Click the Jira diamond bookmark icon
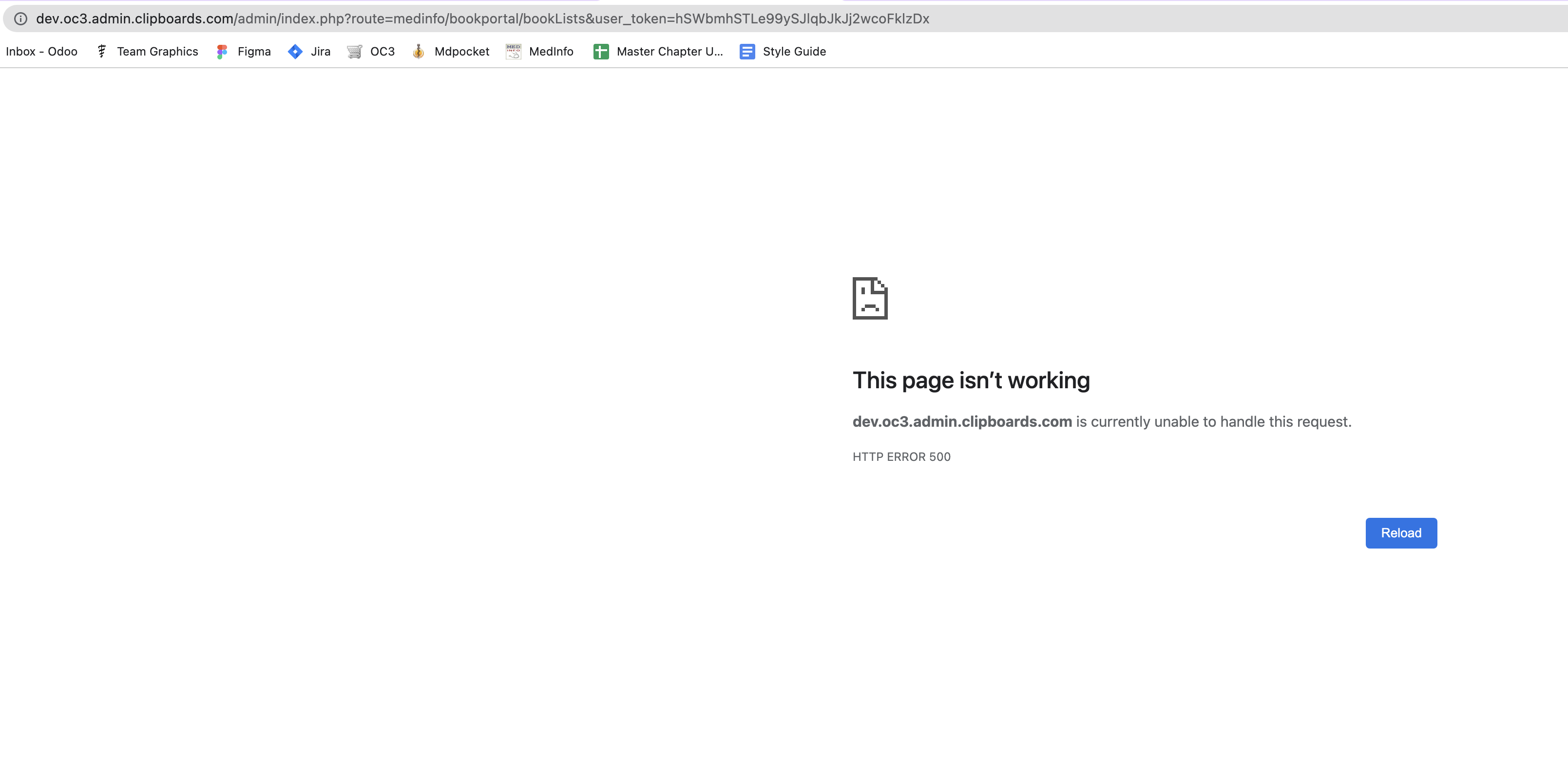Image resolution: width=1568 pixels, height=758 pixels. tap(295, 52)
